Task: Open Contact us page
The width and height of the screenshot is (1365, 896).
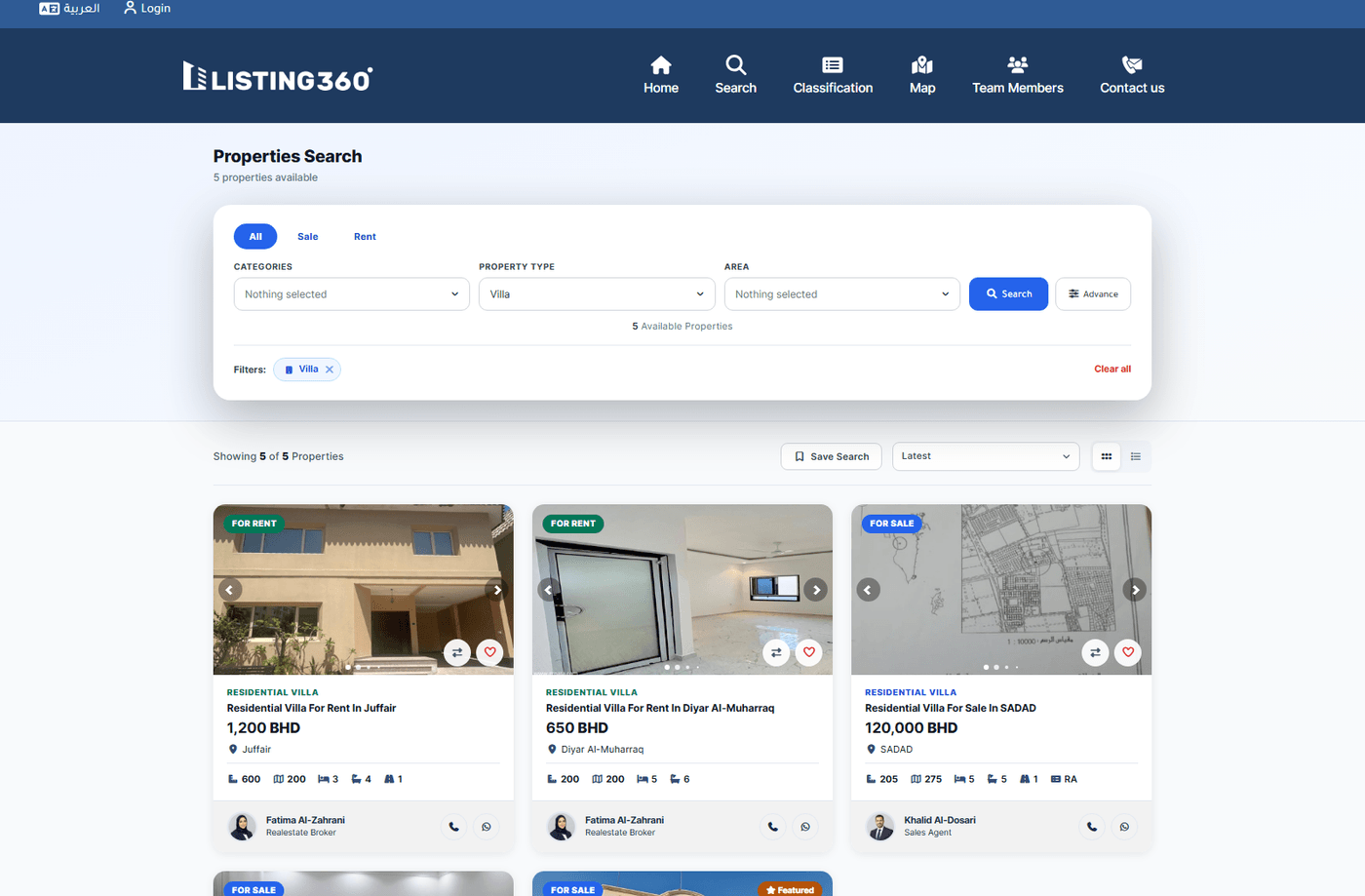Action: coord(1132,75)
